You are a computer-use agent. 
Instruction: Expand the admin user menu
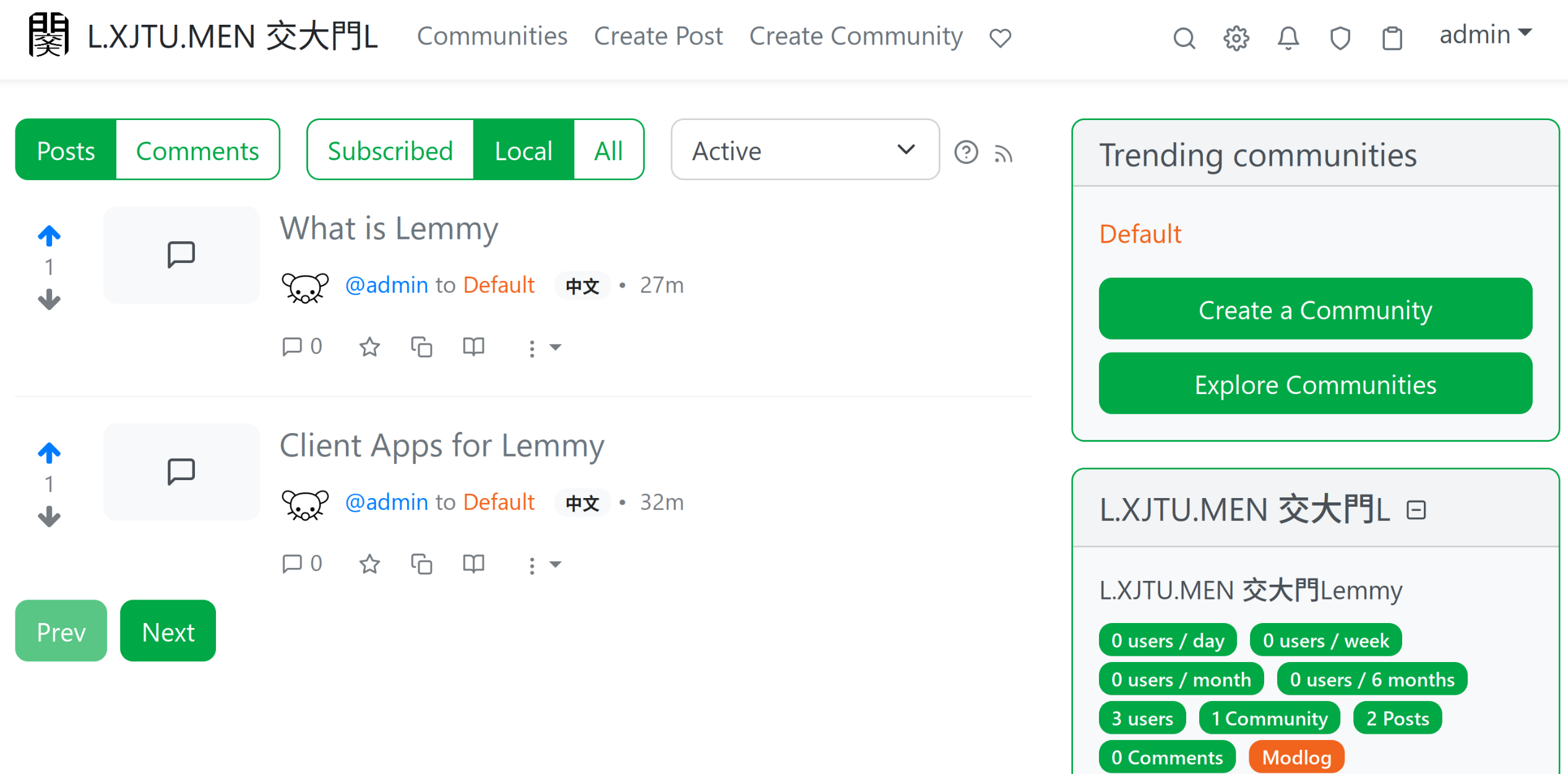(x=1485, y=35)
